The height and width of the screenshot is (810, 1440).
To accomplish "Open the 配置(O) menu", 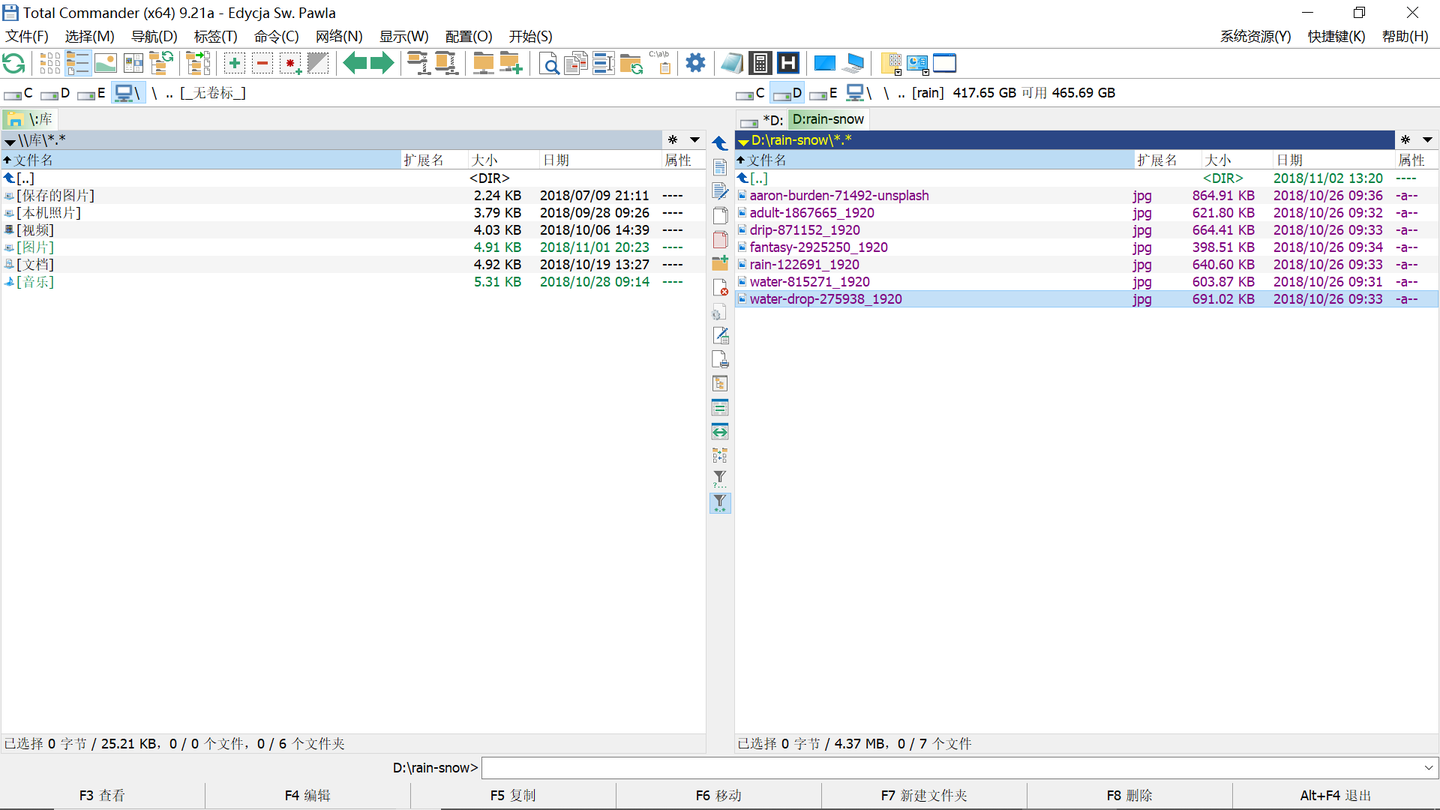I will [x=469, y=36].
